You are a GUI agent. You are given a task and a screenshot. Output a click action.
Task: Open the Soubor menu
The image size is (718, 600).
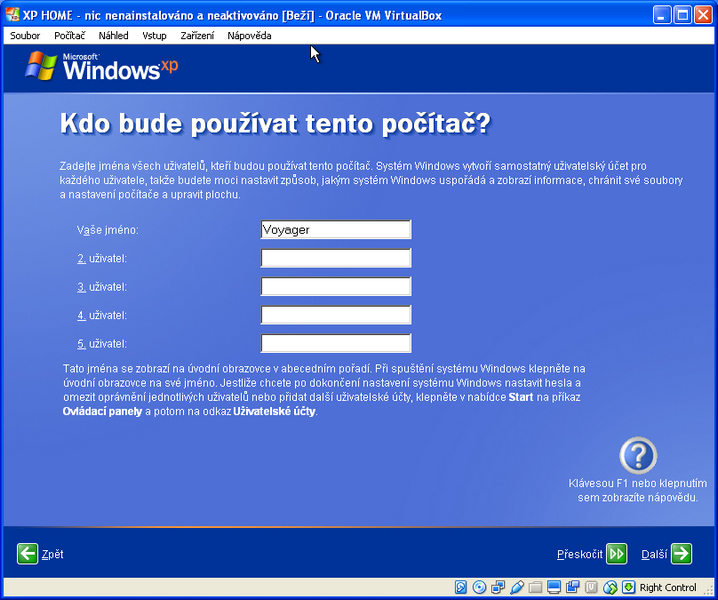pyautogui.click(x=25, y=36)
